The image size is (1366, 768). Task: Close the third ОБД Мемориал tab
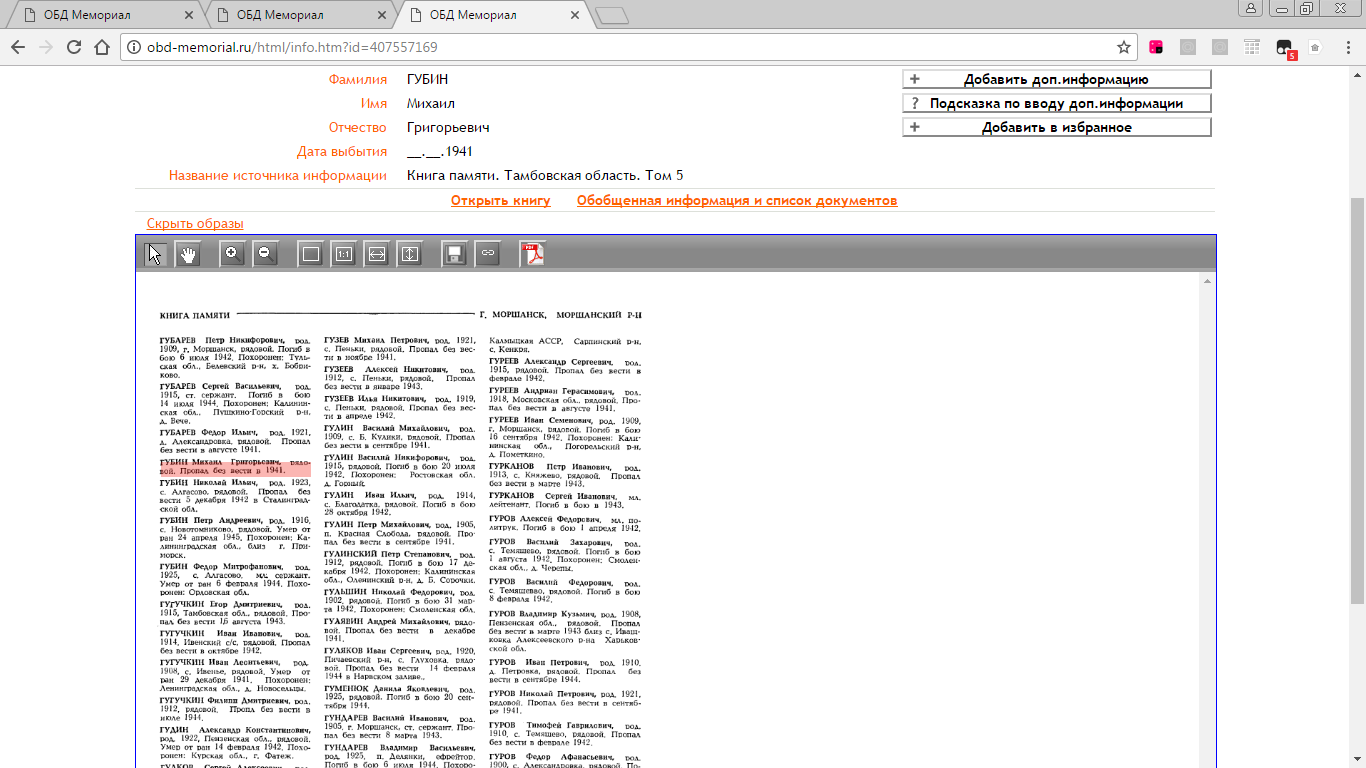[x=574, y=15]
